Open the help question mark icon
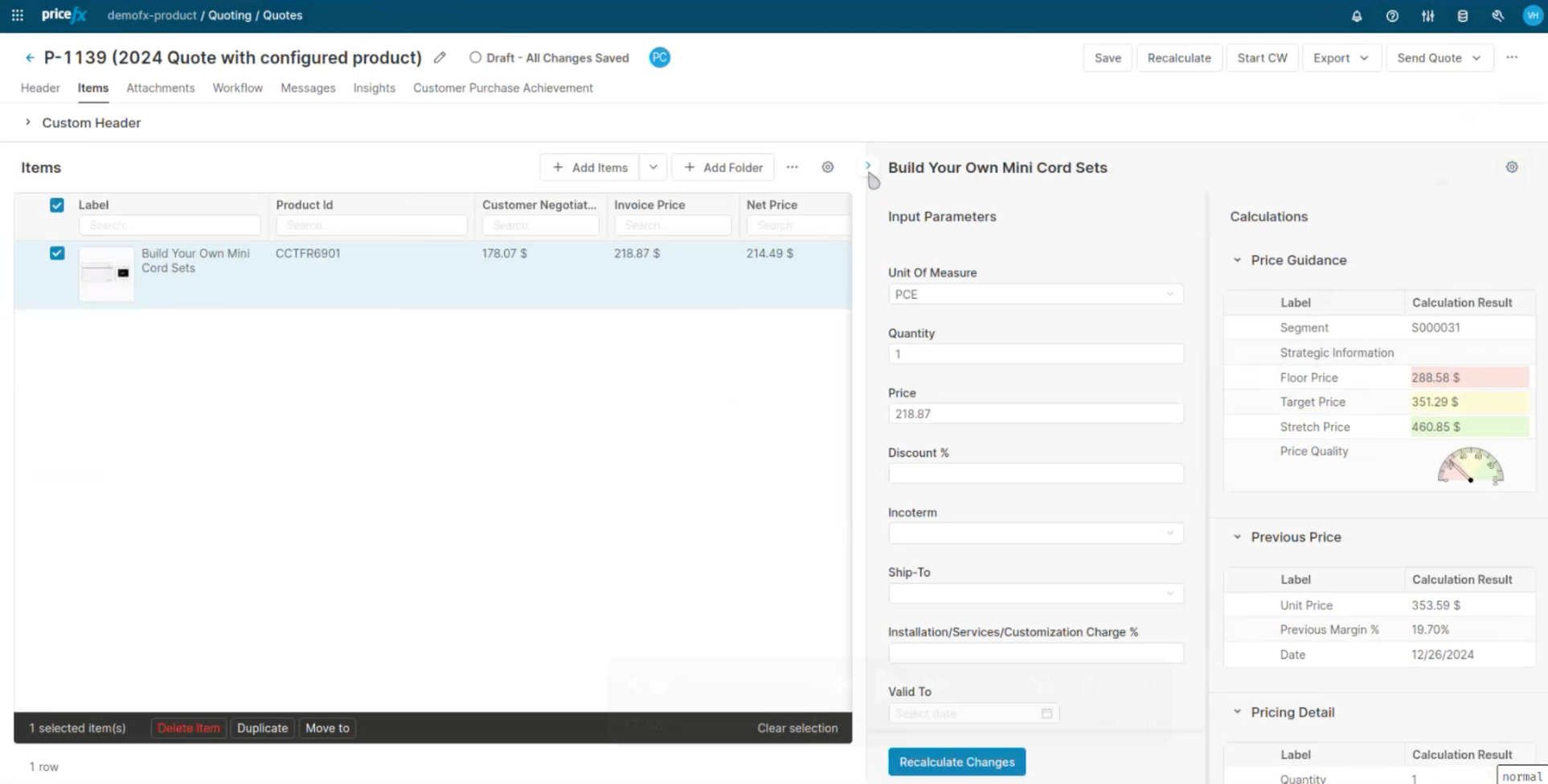 pyautogui.click(x=1392, y=16)
